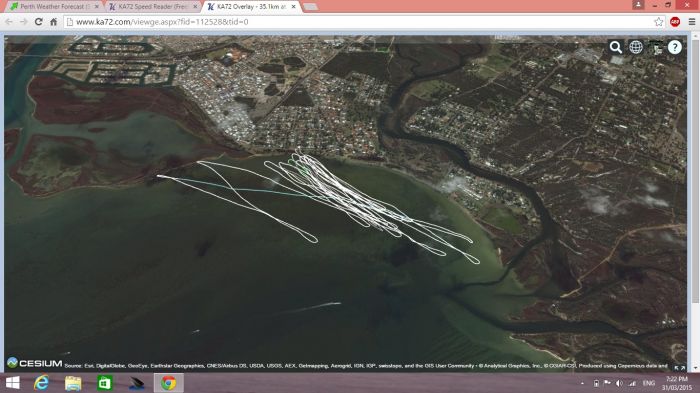Click the globe scene mode picker
Screen dimensions: 700x393
636,47
